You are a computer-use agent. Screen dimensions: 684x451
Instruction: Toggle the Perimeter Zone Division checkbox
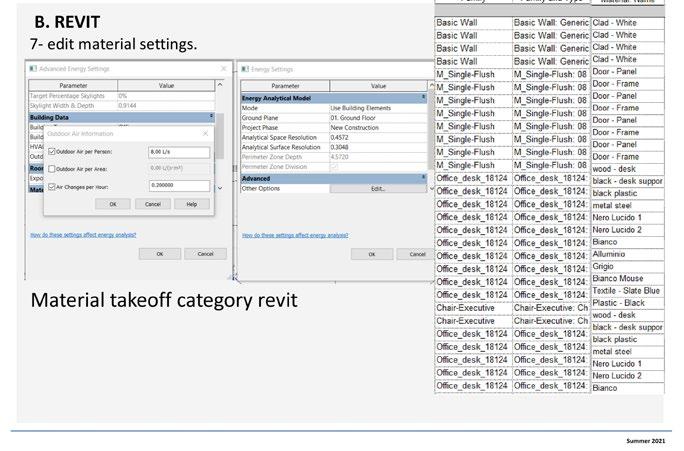(334, 167)
